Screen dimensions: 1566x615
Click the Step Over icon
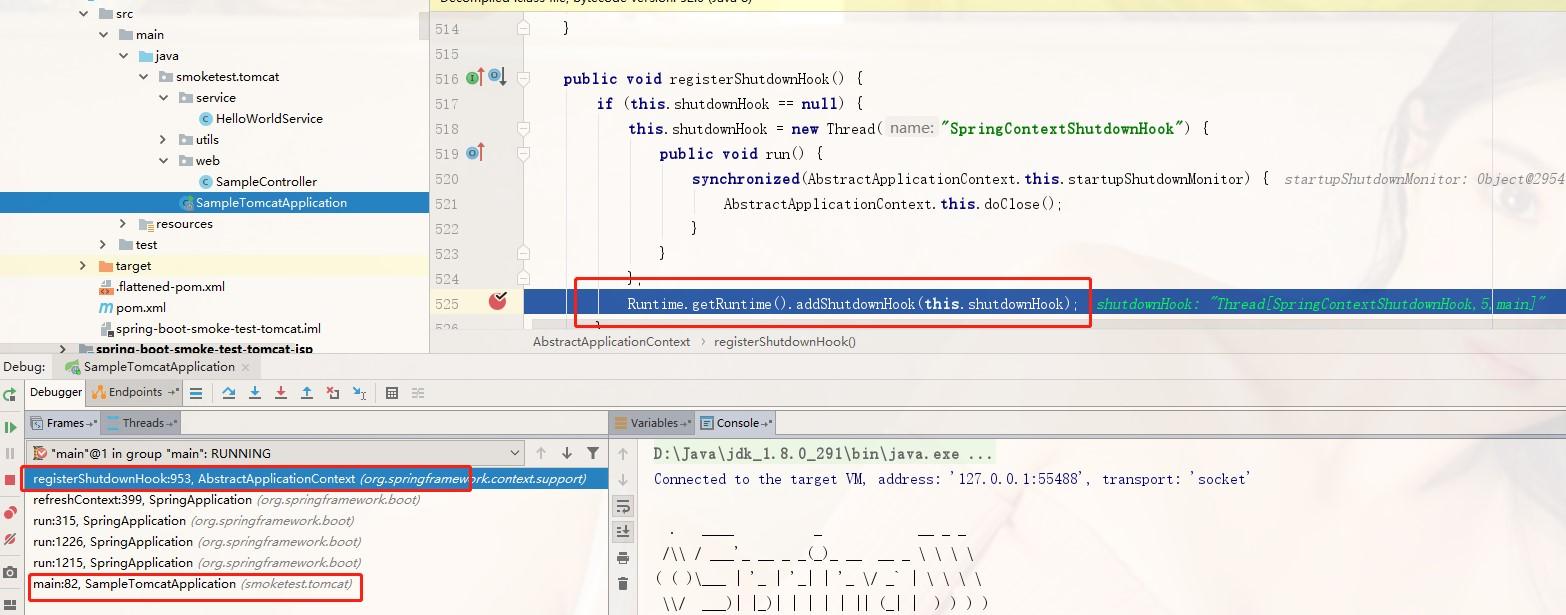pos(229,393)
